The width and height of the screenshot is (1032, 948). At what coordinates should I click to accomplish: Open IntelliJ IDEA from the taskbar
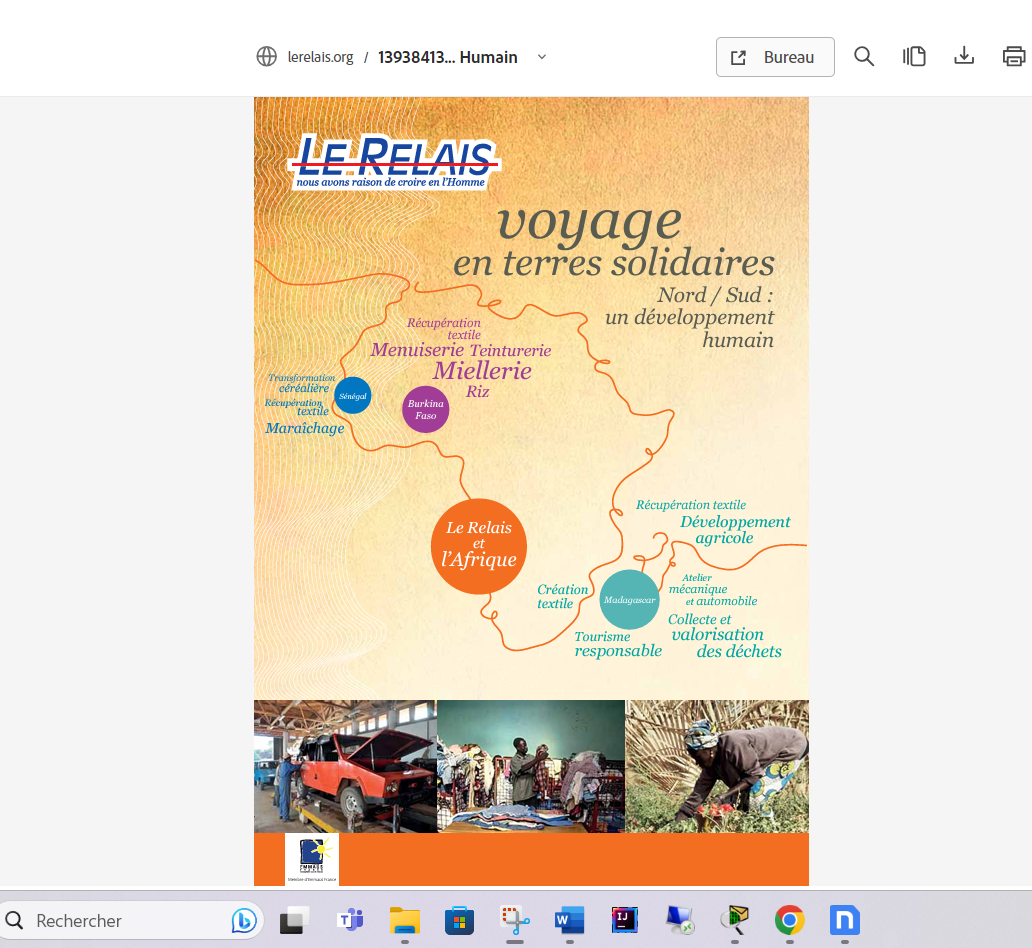tap(625, 920)
